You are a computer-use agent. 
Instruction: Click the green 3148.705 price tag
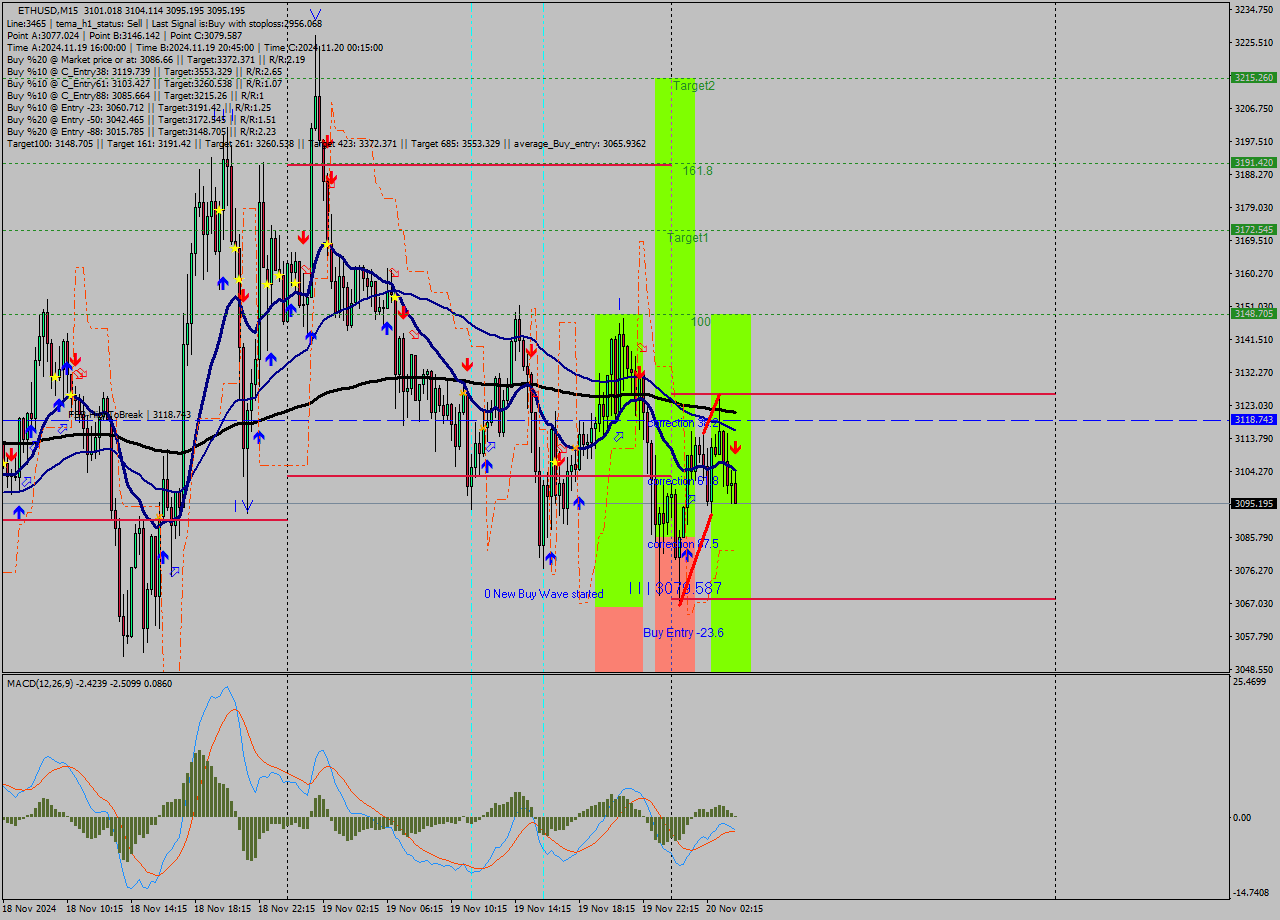pyautogui.click(x=1254, y=313)
